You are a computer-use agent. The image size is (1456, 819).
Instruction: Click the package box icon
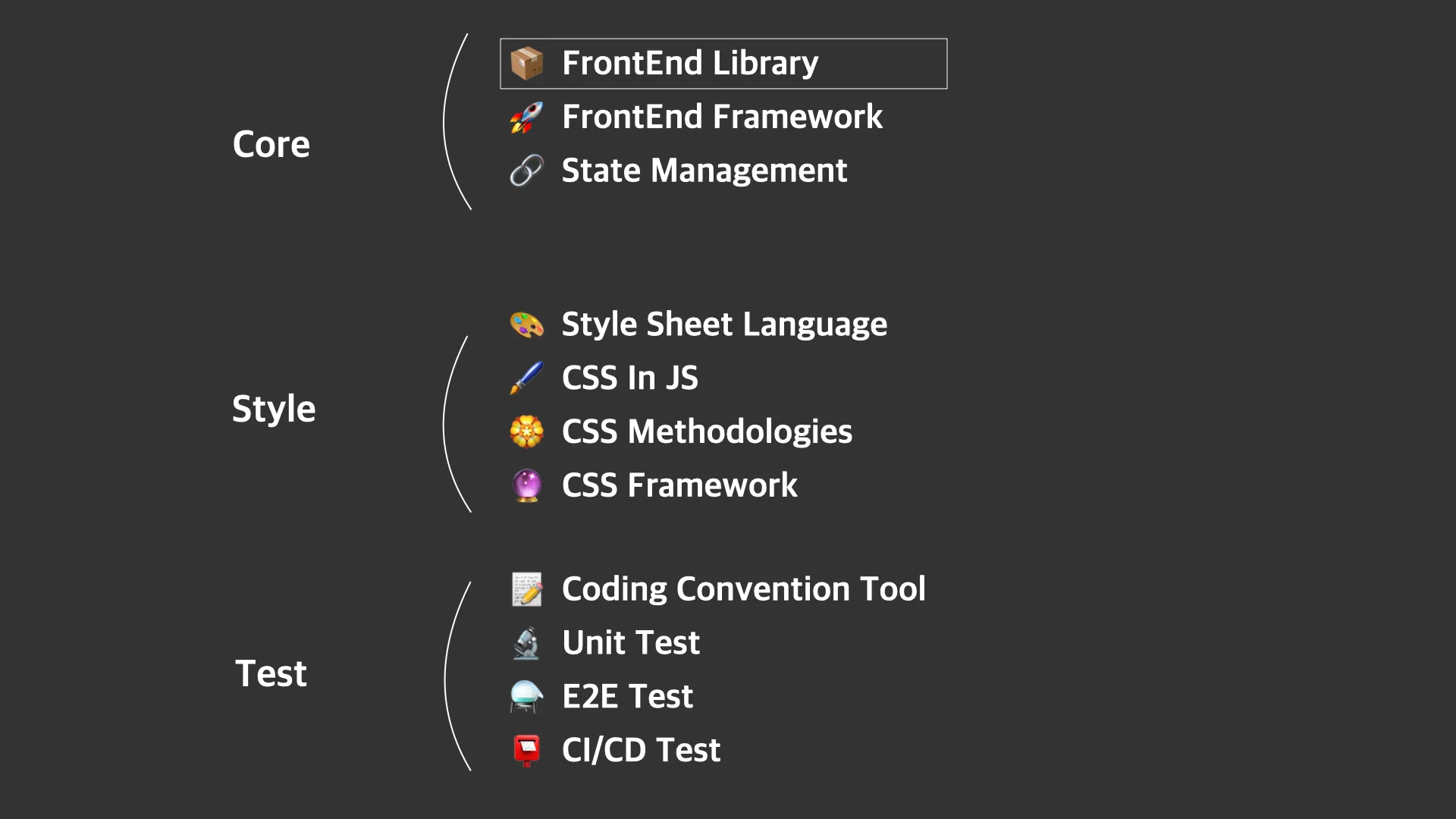point(526,63)
